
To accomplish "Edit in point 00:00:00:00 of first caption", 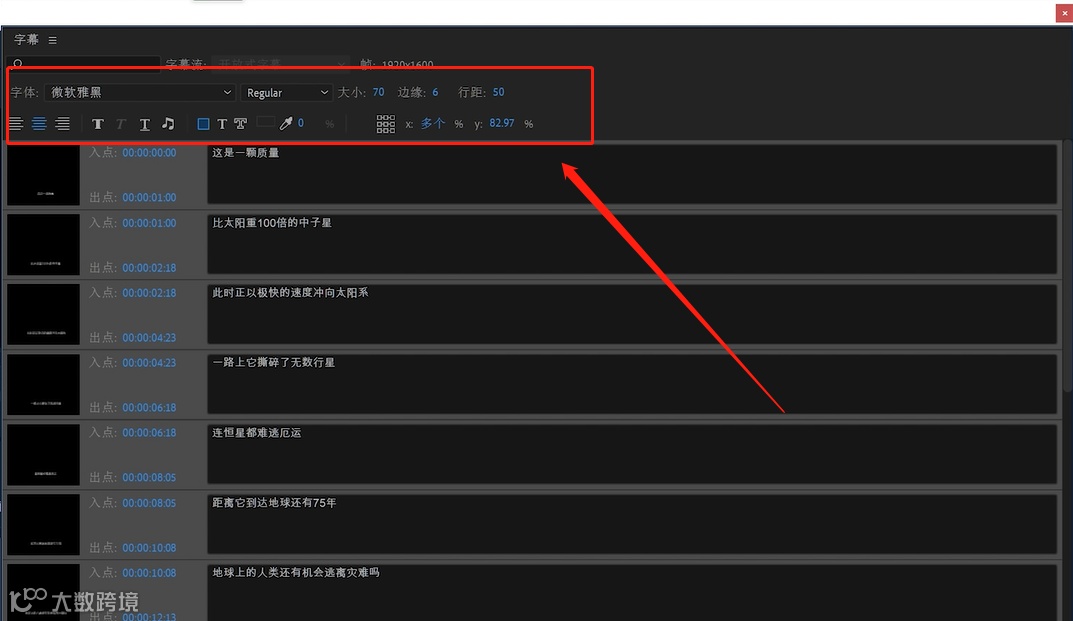I will click(x=149, y=153).
